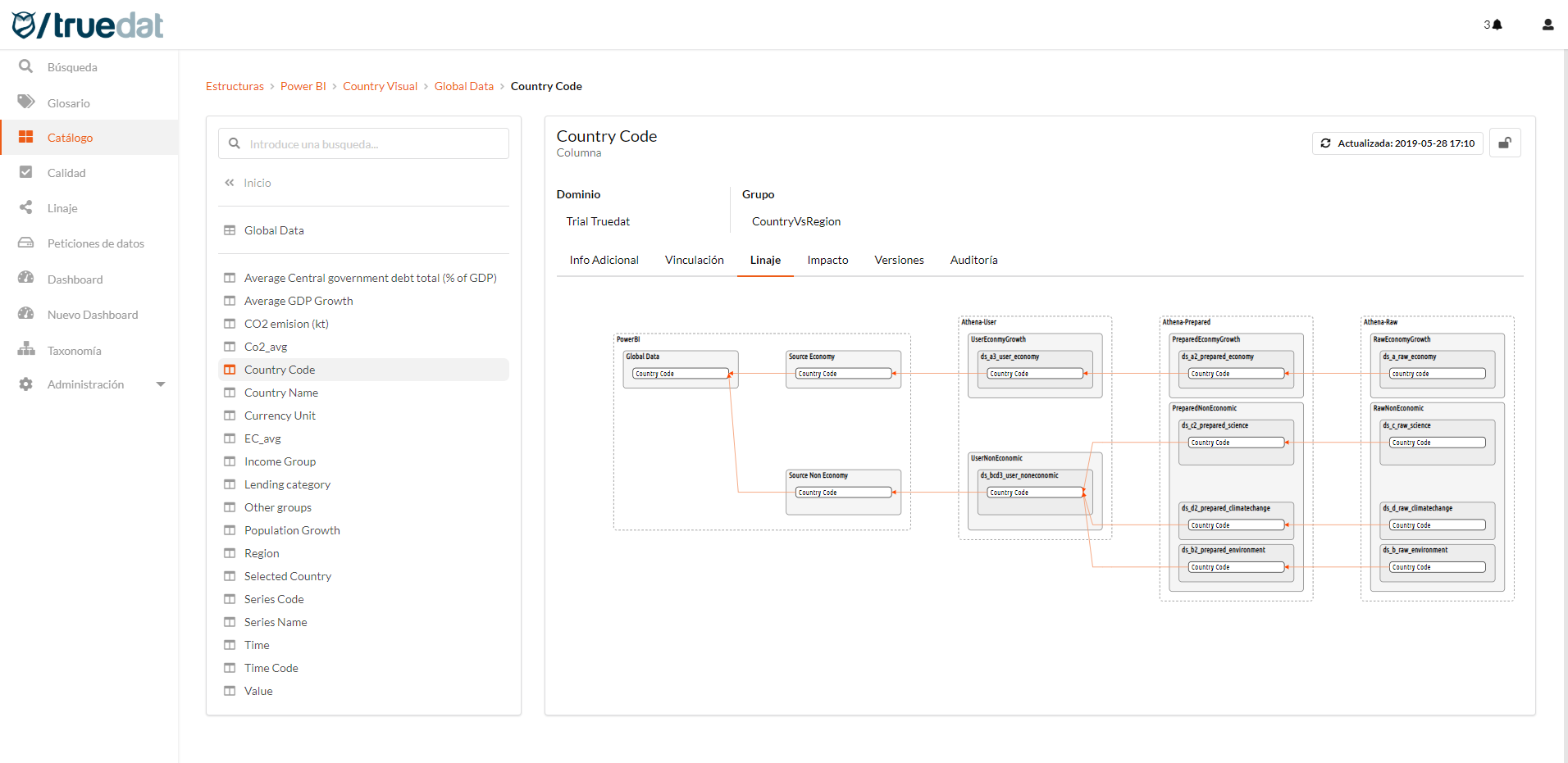Select the Linaje icon in the sidebar
The height and width of the screenshot is (763, 1568).
pos(25,207)
